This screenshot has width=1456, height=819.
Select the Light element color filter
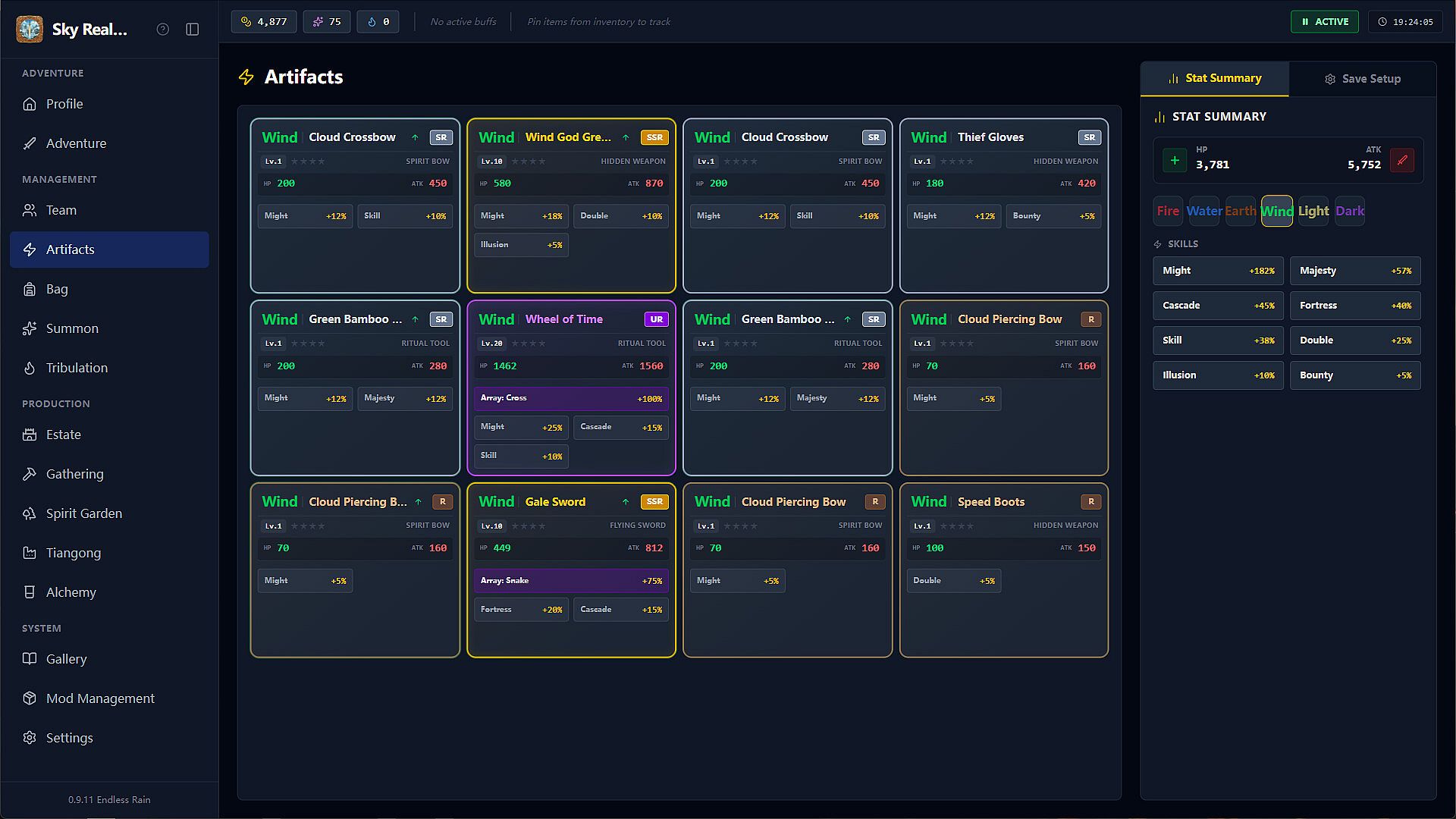[x=1313, y=211]
